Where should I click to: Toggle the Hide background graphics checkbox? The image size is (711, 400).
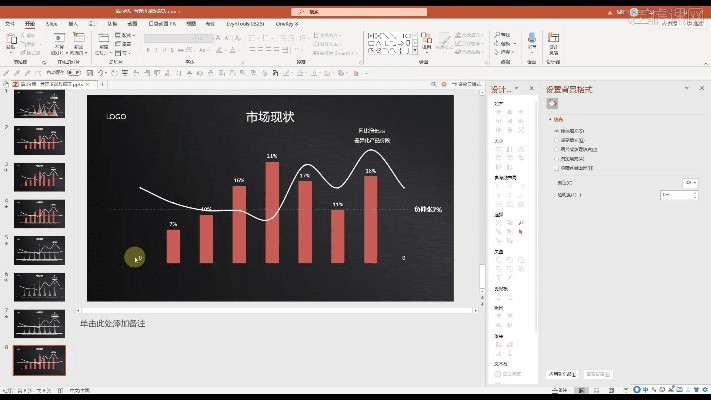coord(556,167)
